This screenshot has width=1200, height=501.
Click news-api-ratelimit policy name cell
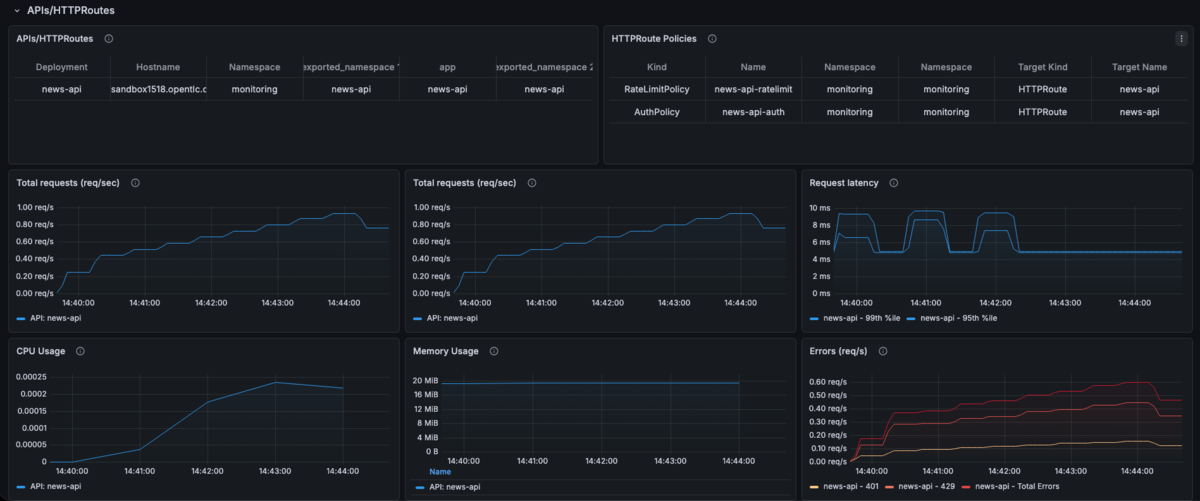[753, 89]
